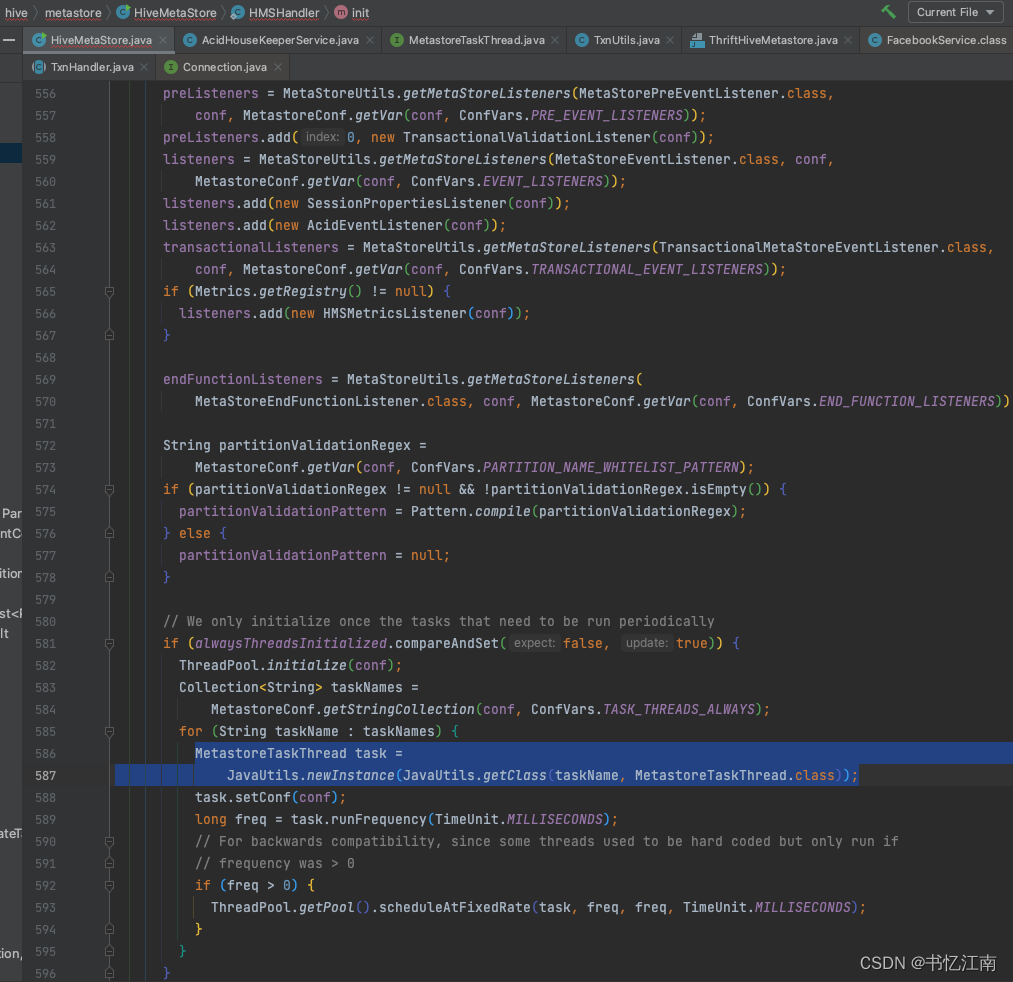Click TASK_THREADS_ALWAYS constant on line 584
Viewport: 1013px width, 982px height.
tap(678, 709)
